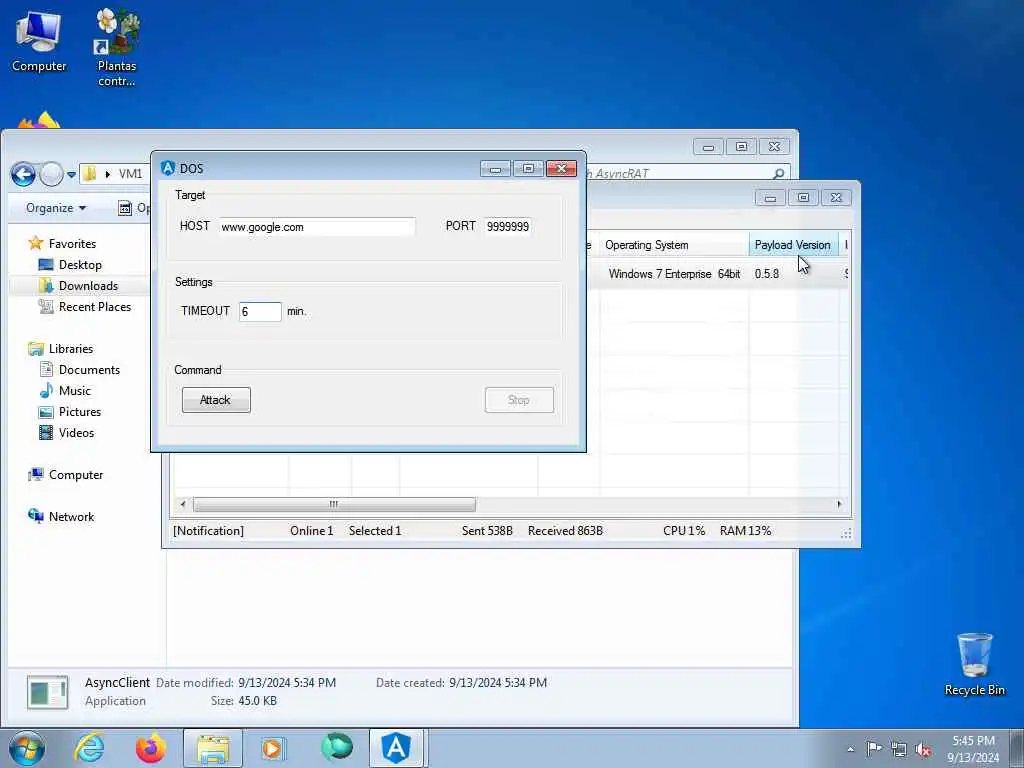Open the Videos library

(76, 432)
